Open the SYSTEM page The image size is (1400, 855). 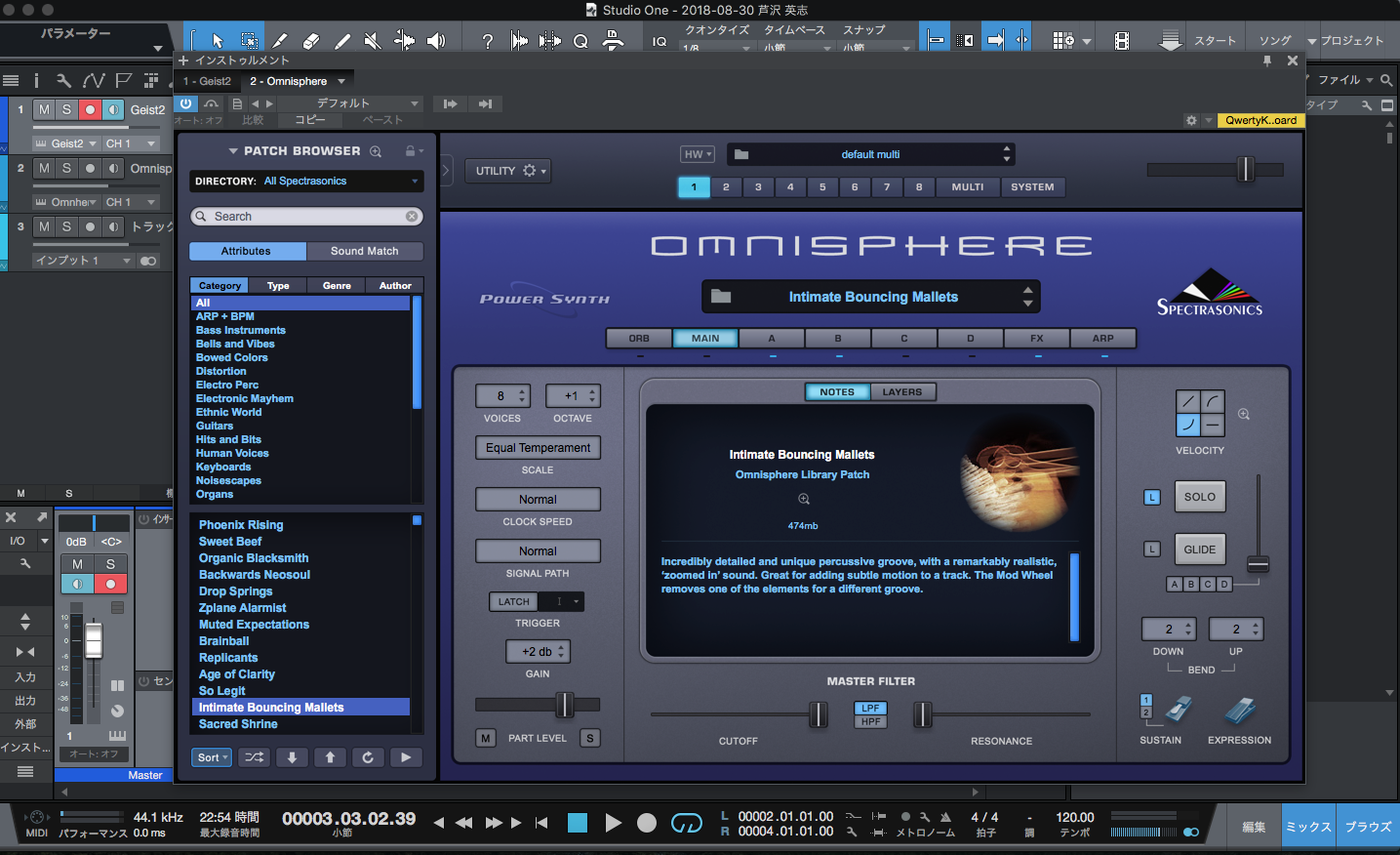coord(1032,187)
